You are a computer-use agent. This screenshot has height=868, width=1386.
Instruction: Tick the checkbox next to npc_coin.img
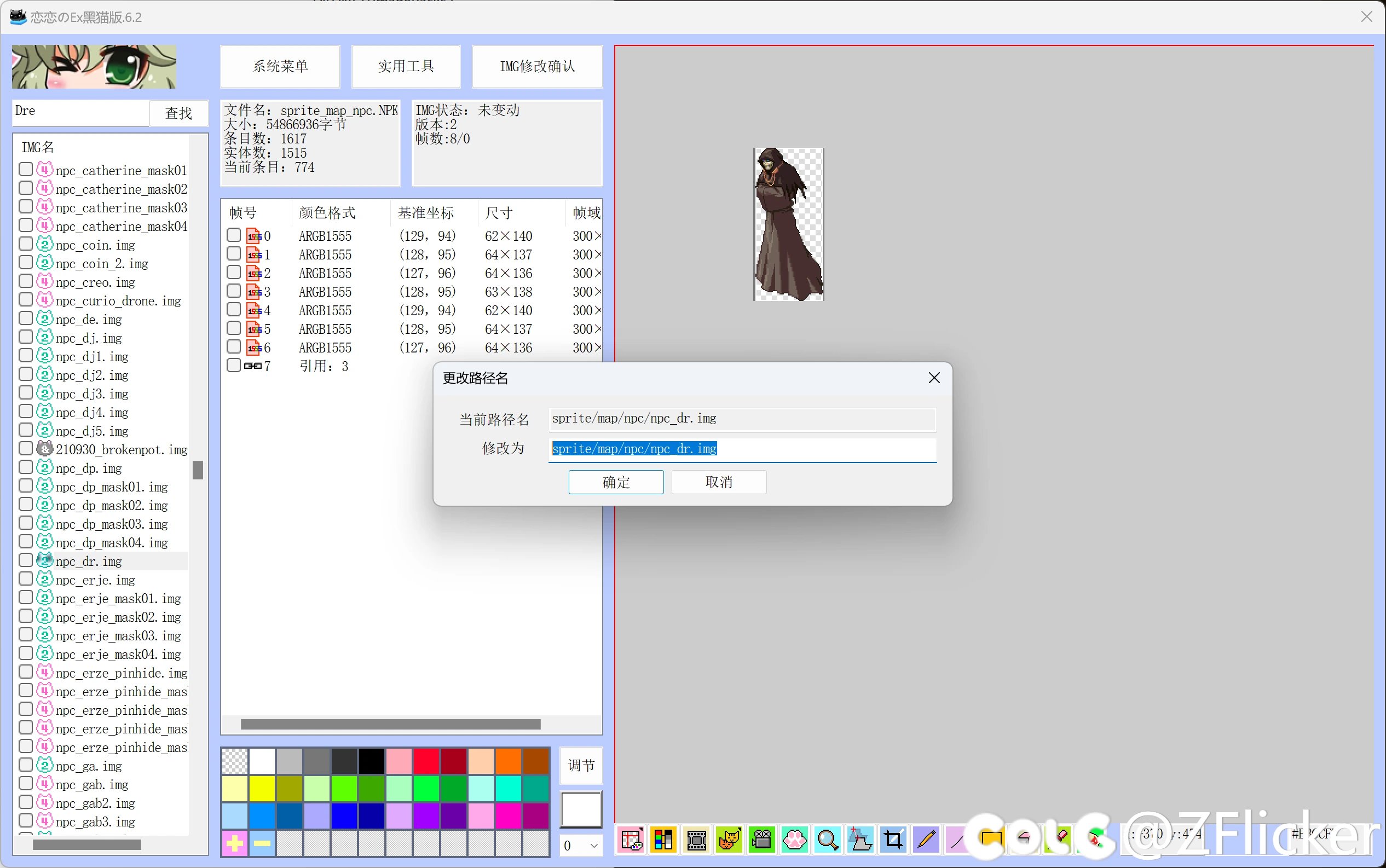point(25,245)
